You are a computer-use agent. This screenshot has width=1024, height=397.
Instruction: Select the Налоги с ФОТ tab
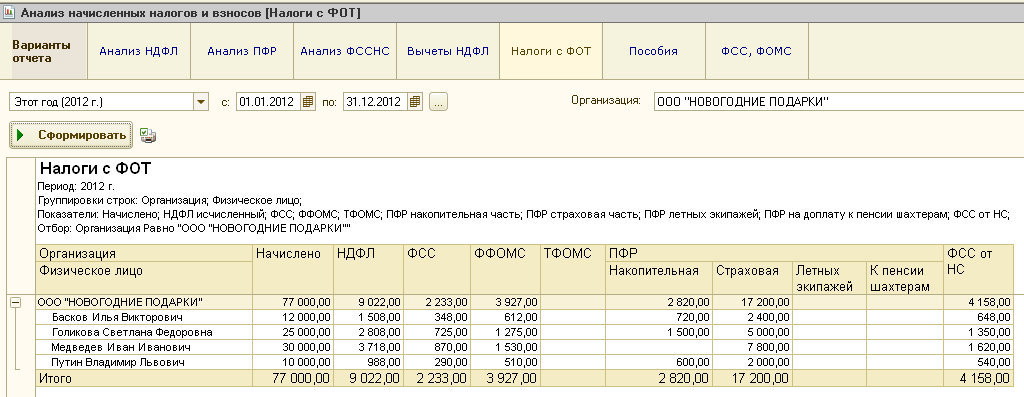551,51
